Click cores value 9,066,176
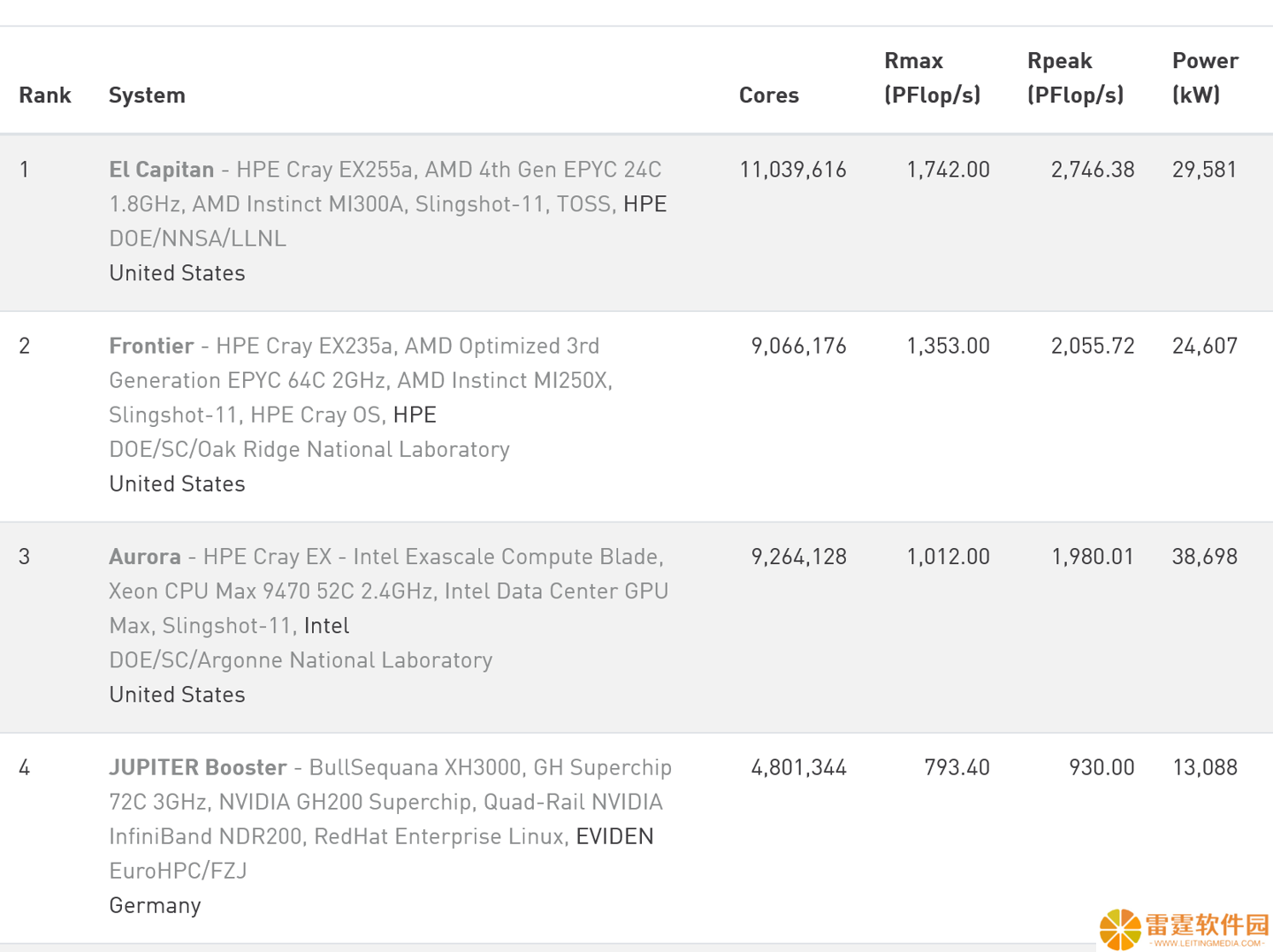This screenshot has width=1273, height=952. (799, 346)
